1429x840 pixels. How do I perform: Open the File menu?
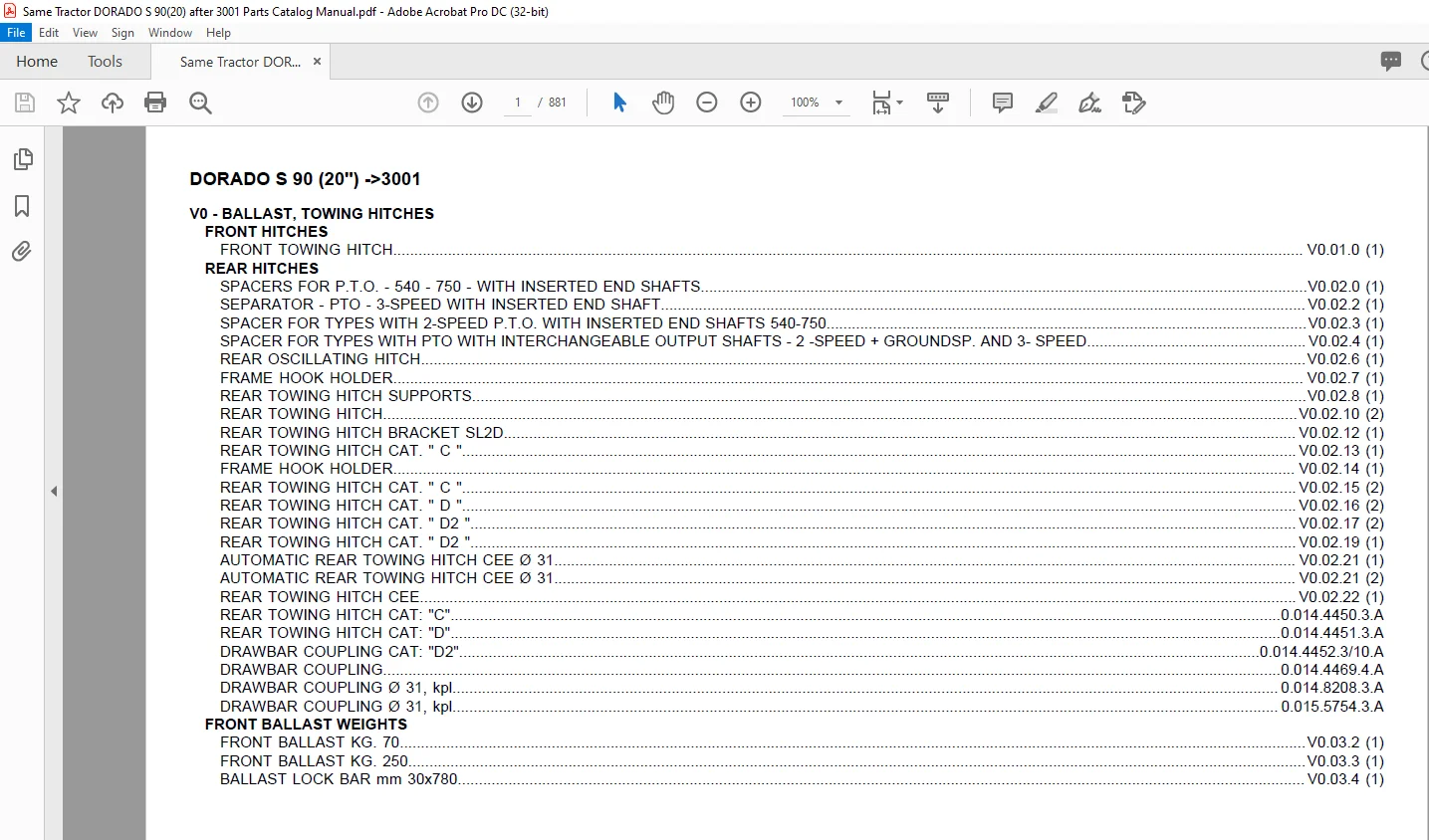pyautogui.click(x=16, y=32)
